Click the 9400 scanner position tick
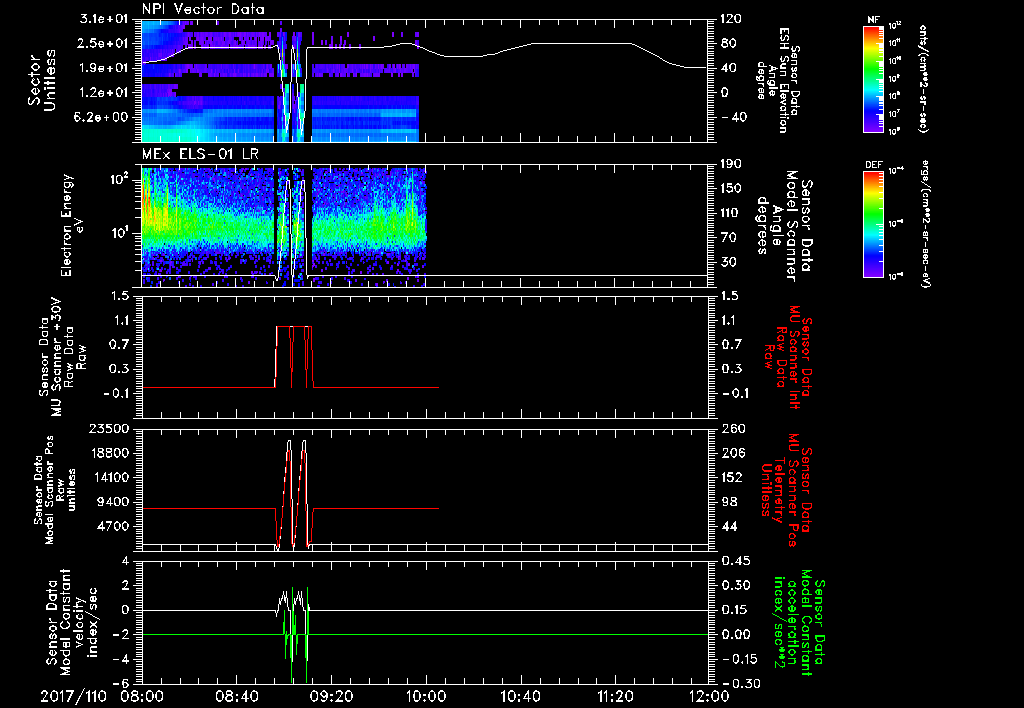 [x=114, y=502]
